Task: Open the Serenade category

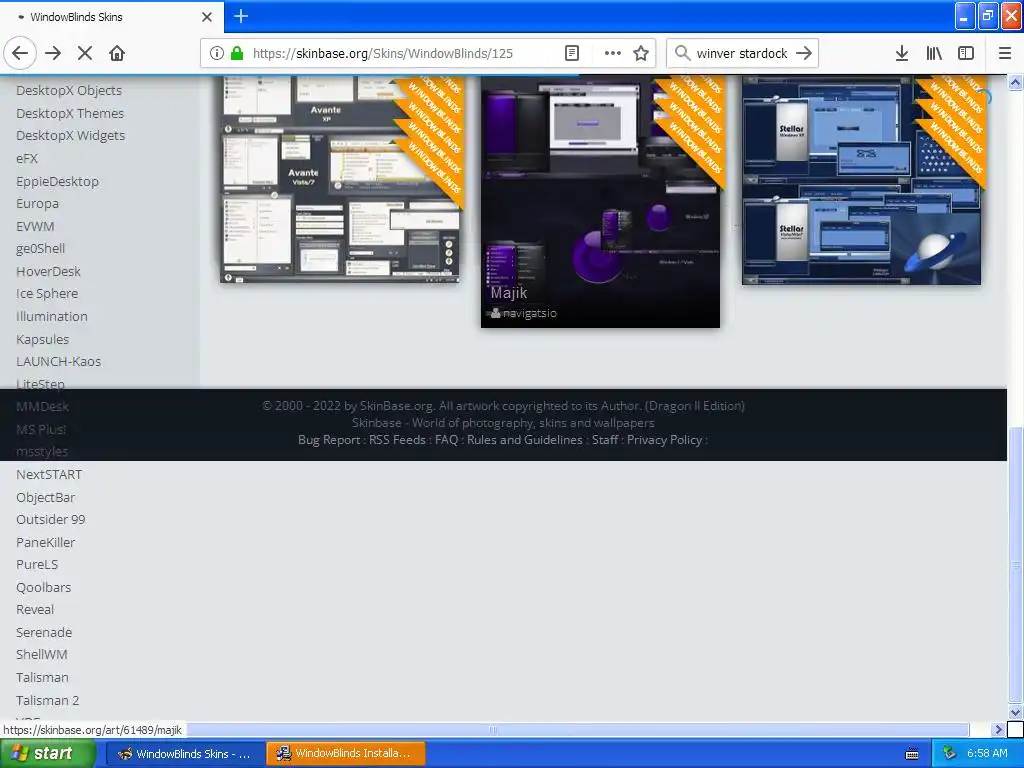Action: [44, 633]
